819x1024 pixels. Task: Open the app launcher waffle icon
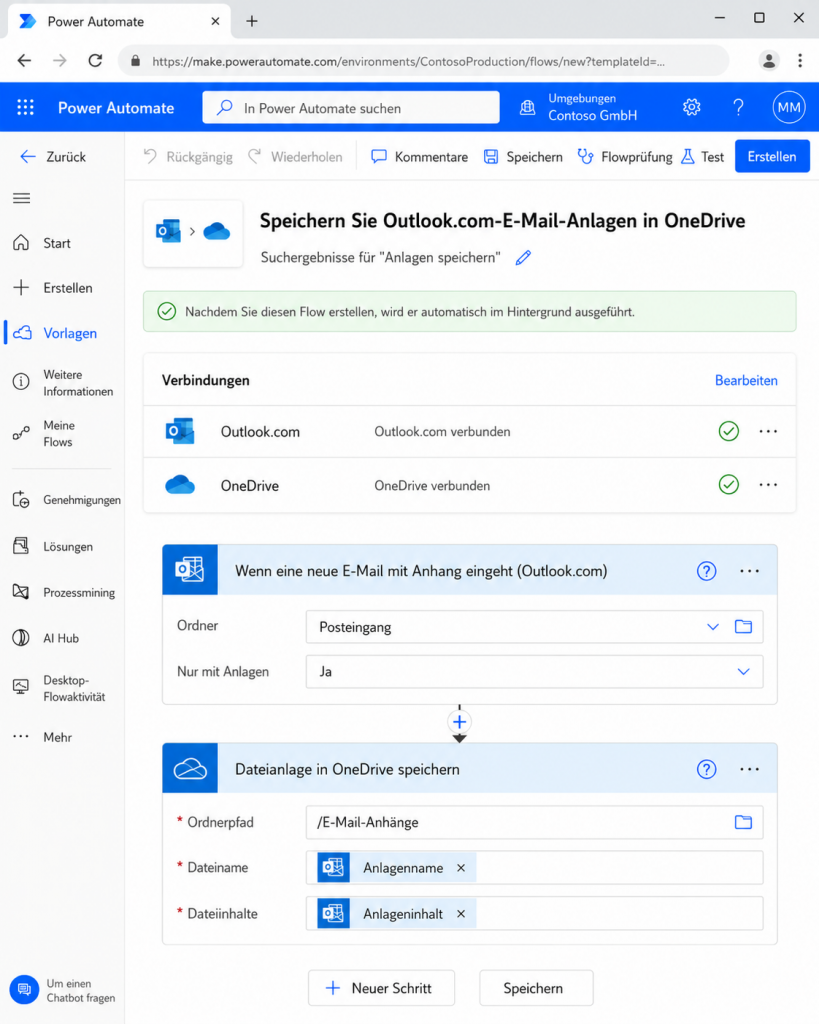[25, 107]
